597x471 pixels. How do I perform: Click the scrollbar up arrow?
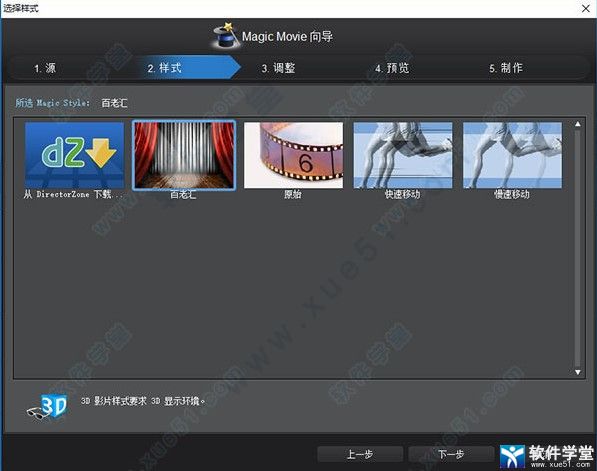coord(578,124)
